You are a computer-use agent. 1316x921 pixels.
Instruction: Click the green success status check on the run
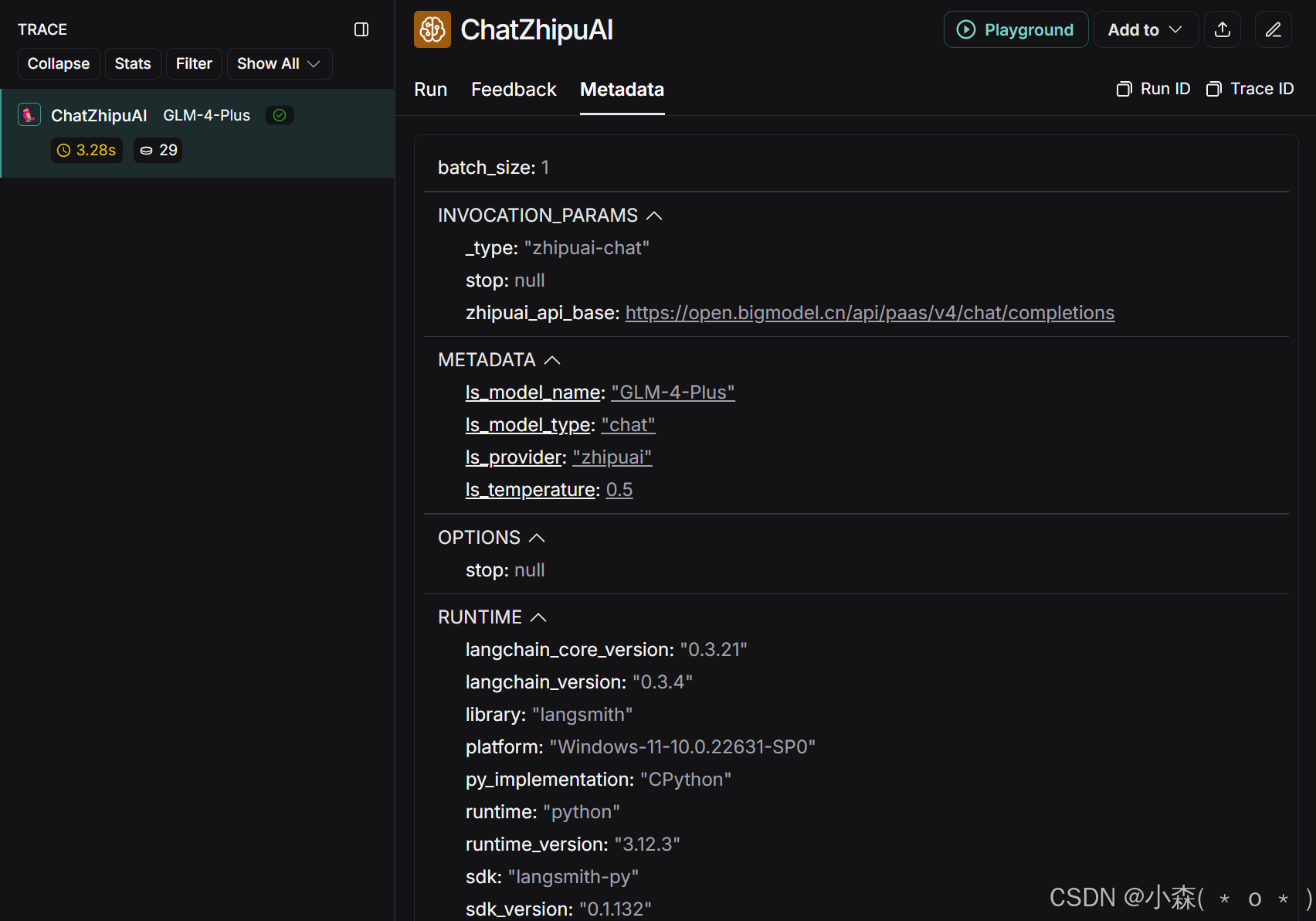pyautogui.click(x=279, y=114)
